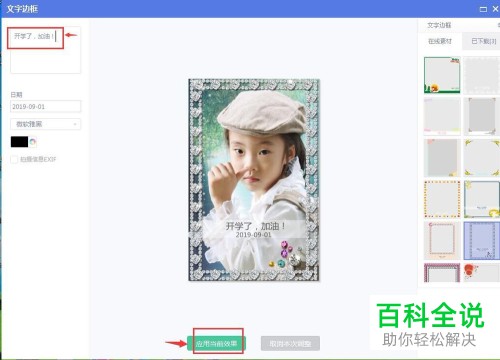Viewport: 500px width, 360px height.
Task: Apply the effect with the 应用当前效果 button
Action: coord(216,343)
